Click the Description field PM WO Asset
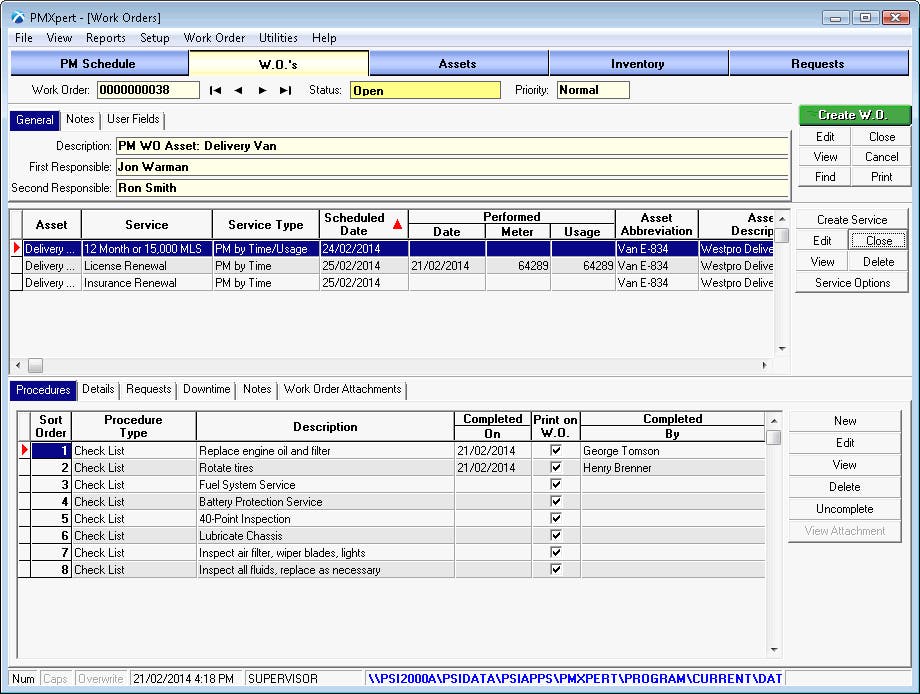The height and width of the screenshot is (694, 920). (452, 145)
